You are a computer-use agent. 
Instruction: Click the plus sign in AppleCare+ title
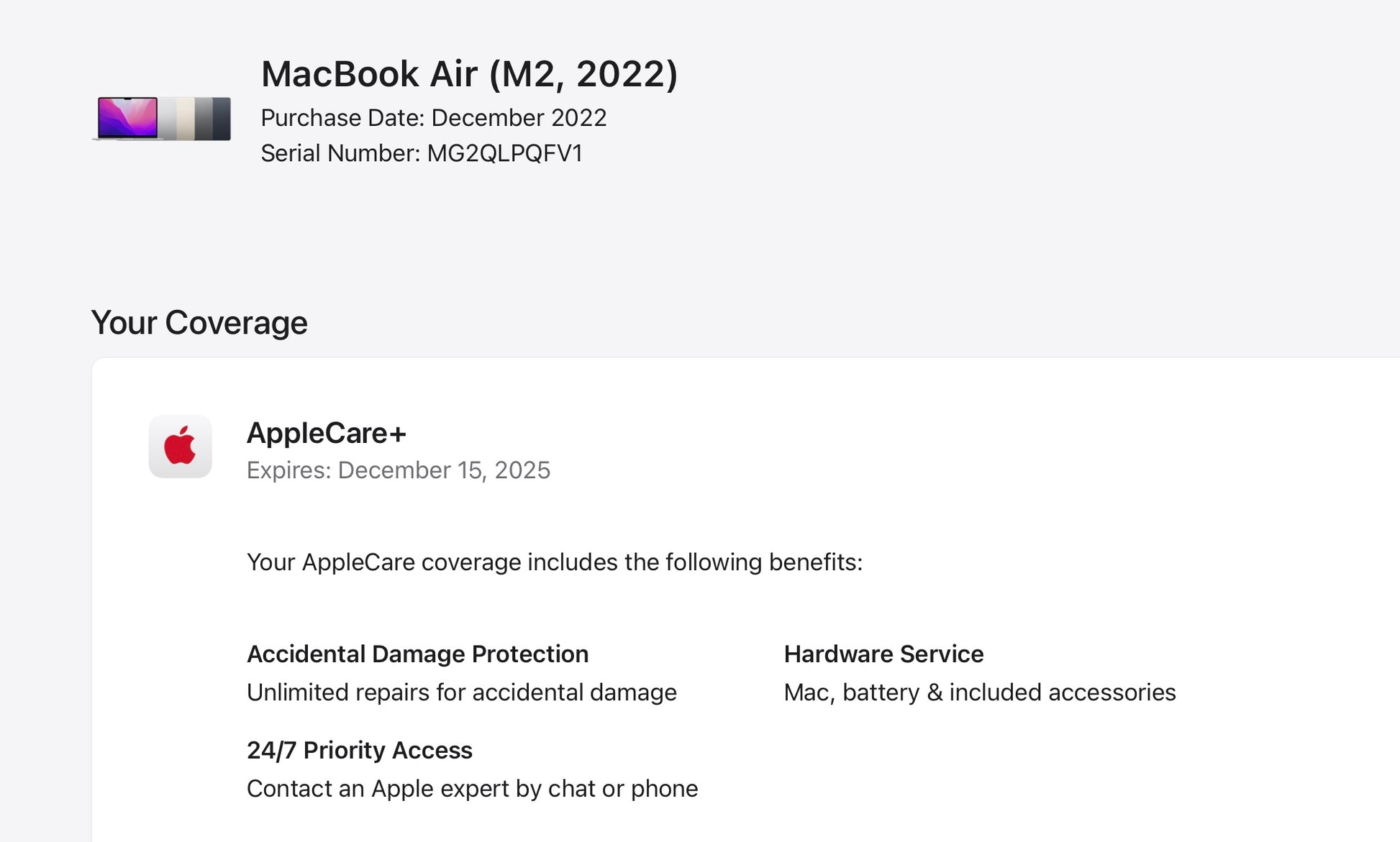398,434
